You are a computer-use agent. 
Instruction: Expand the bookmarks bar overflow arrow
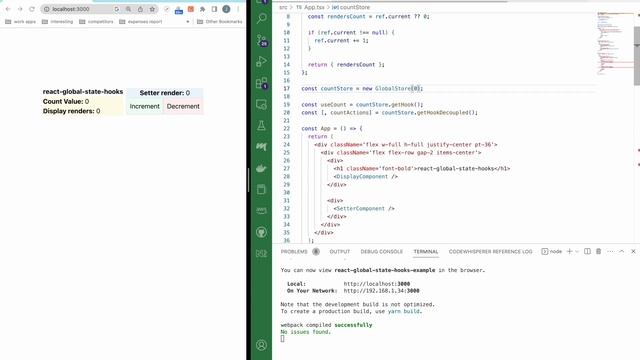point(188,22)
